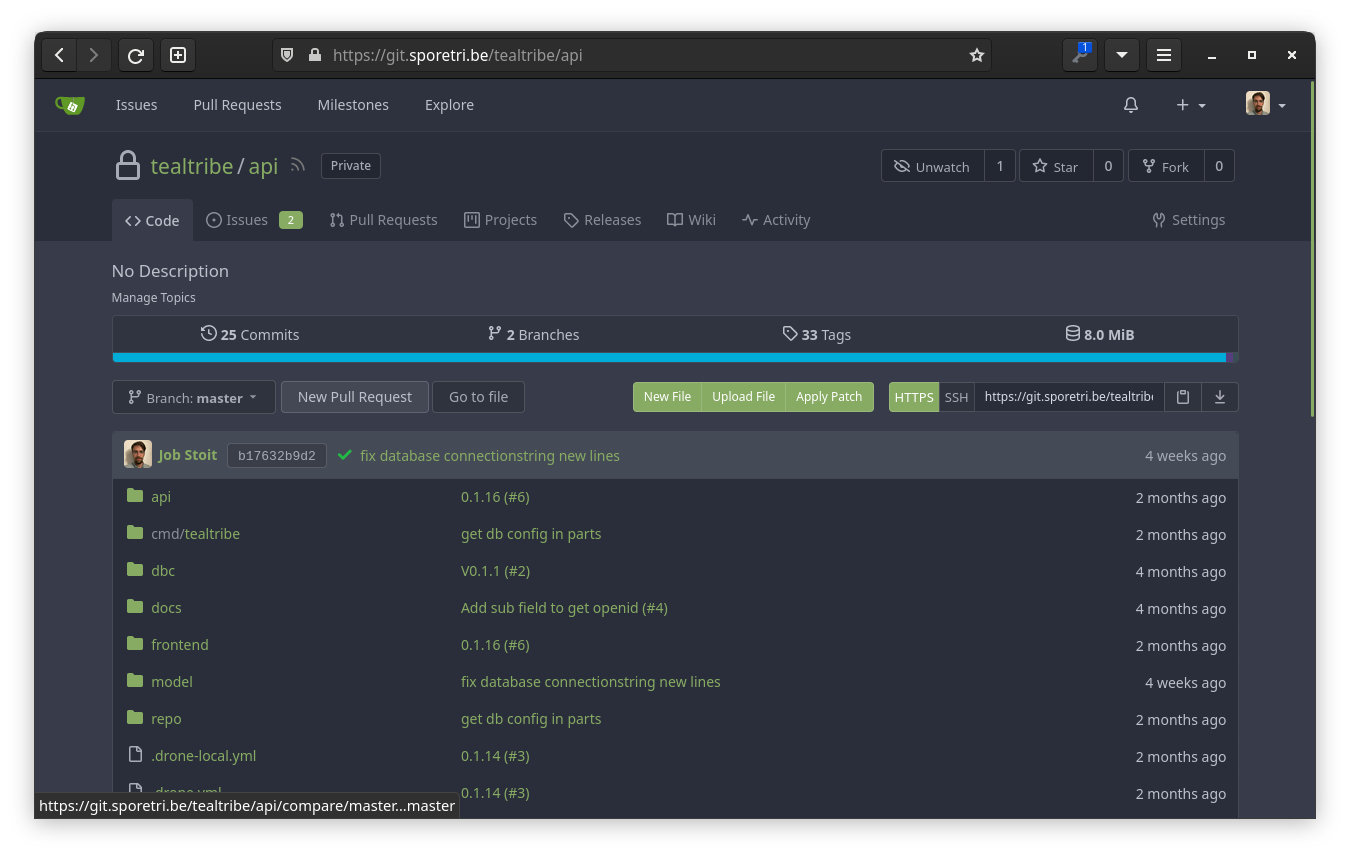
Task: Click the Gitea home logo icon
Action: pos(70,105)
